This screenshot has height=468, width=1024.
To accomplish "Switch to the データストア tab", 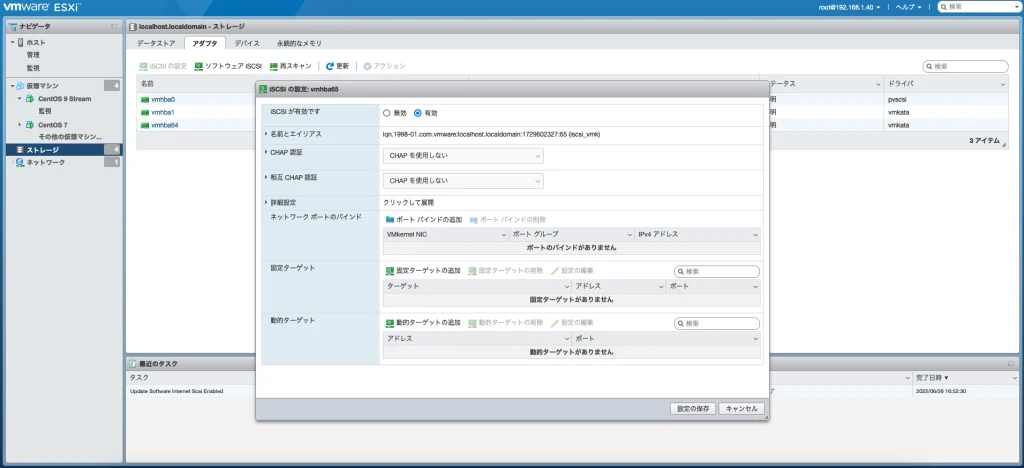I will pos(156,43).
